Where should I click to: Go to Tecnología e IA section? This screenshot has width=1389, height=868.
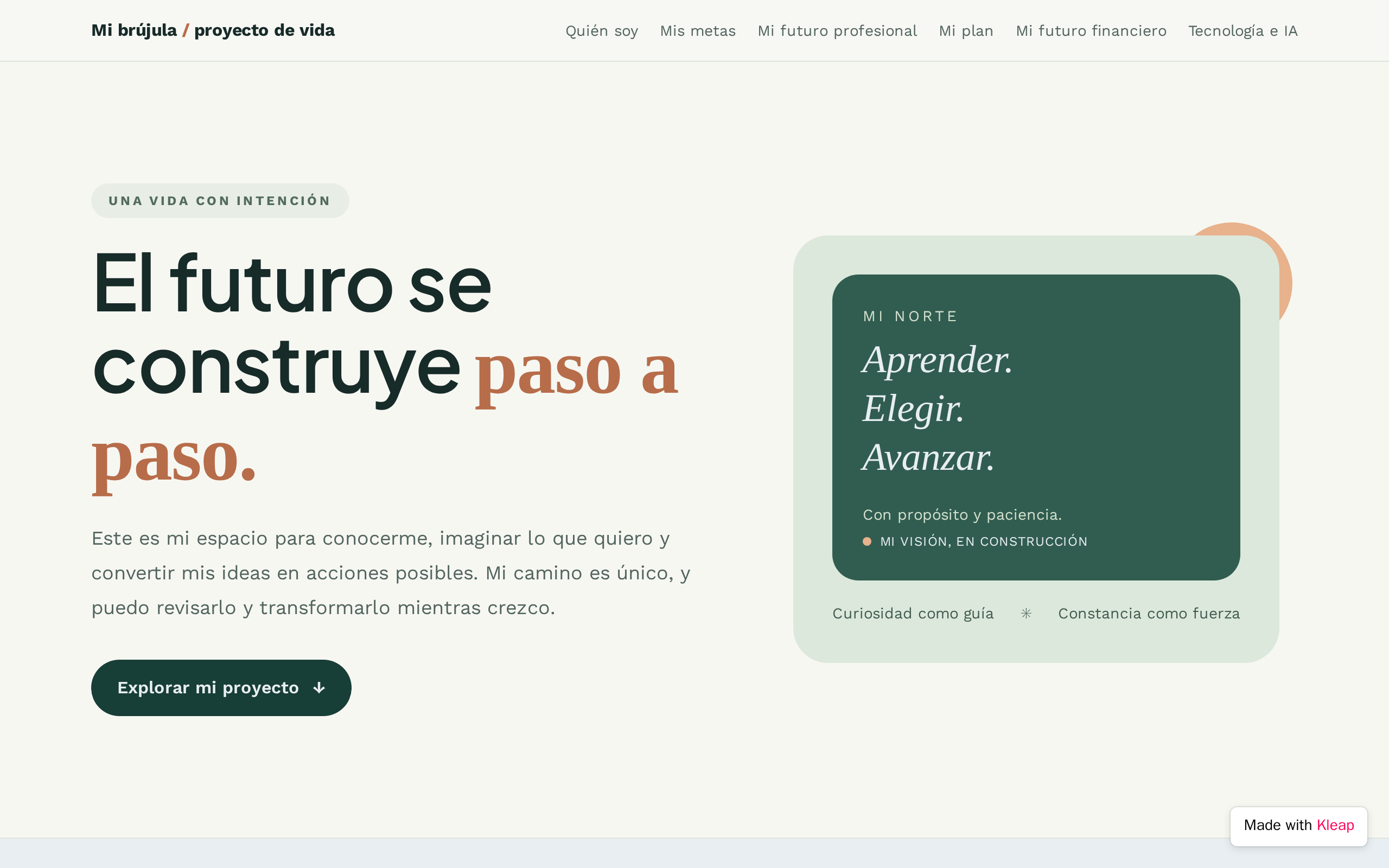1243,31
